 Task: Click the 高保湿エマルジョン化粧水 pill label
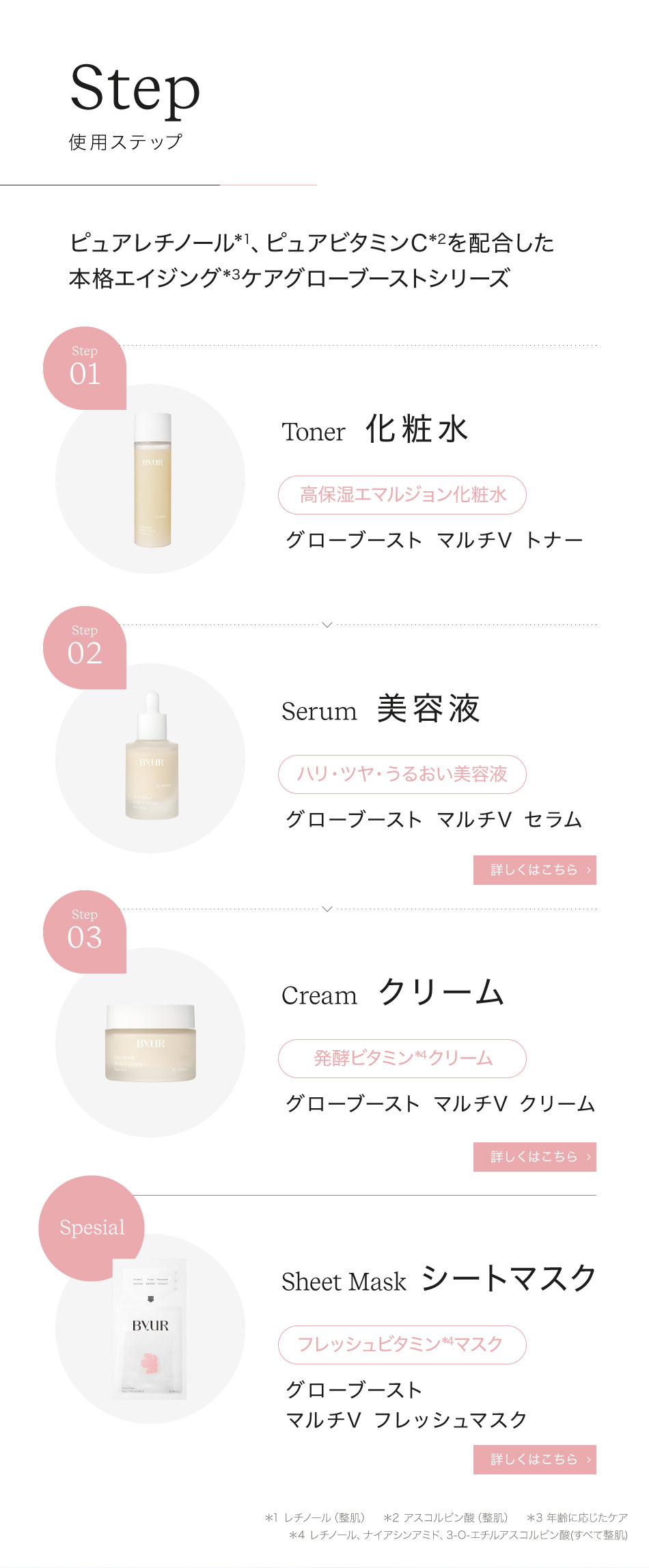[402, 495]
